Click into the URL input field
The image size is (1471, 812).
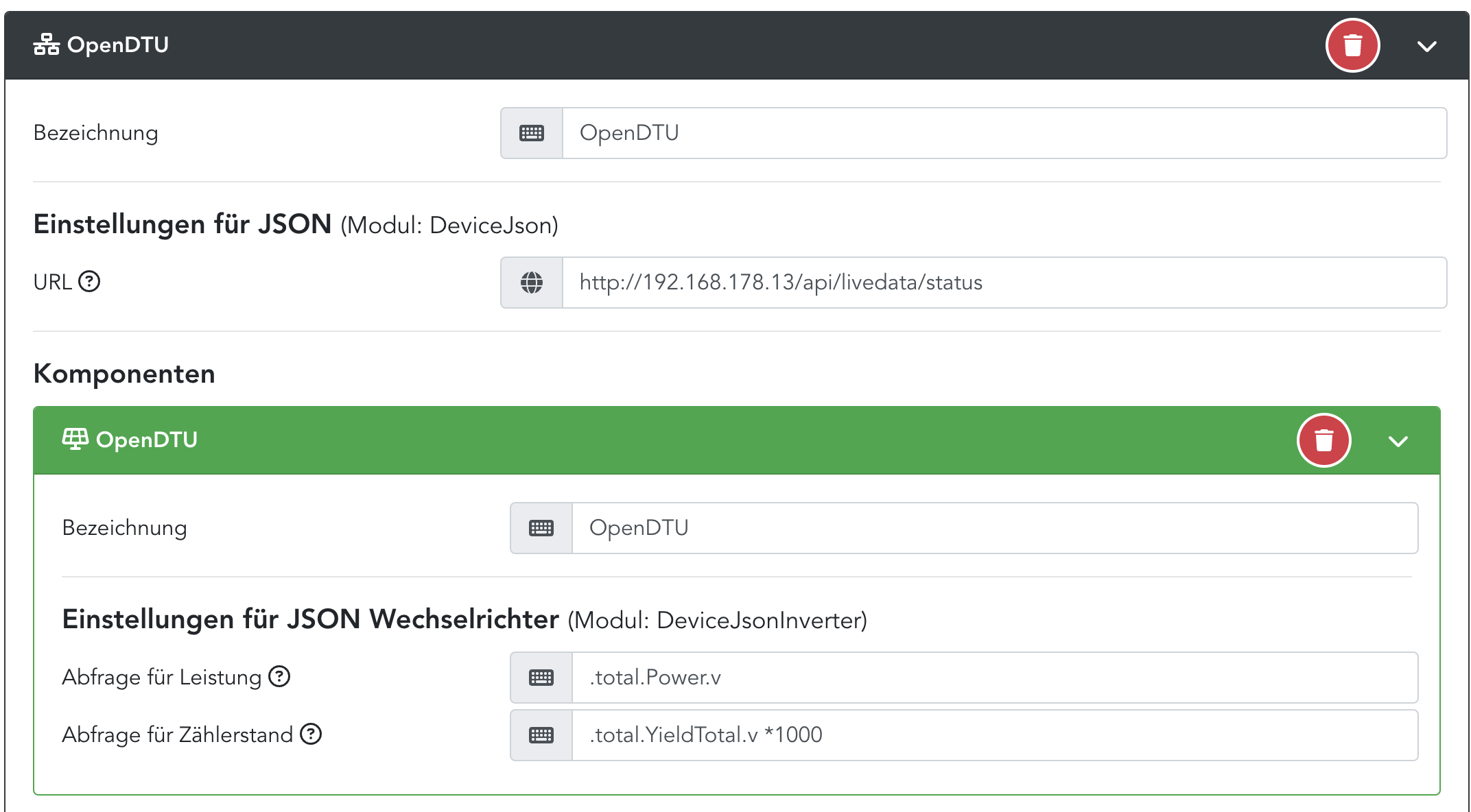pos(1004,283)
